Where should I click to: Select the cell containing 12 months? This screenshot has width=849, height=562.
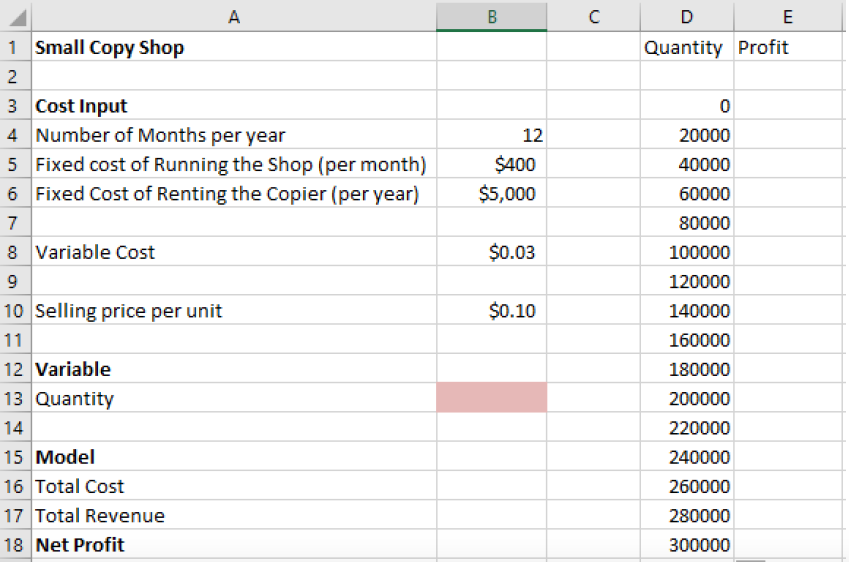(491, 135)
